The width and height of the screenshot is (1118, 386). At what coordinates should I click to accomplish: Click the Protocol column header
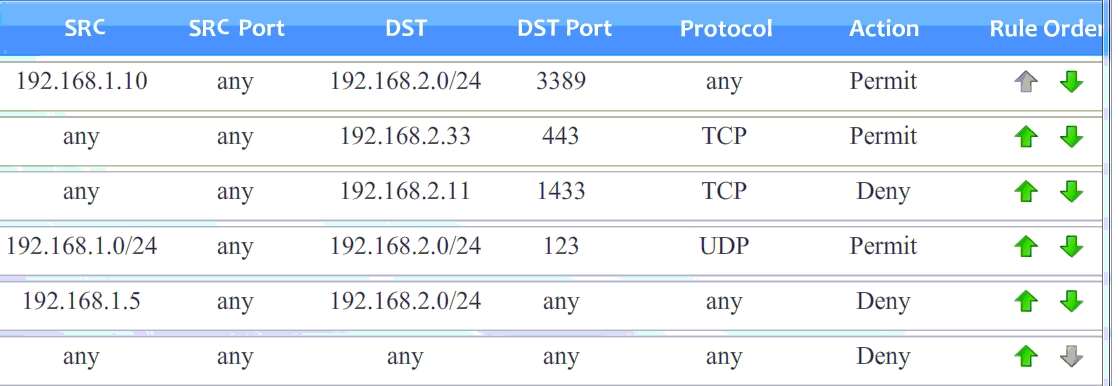[726, 29]
